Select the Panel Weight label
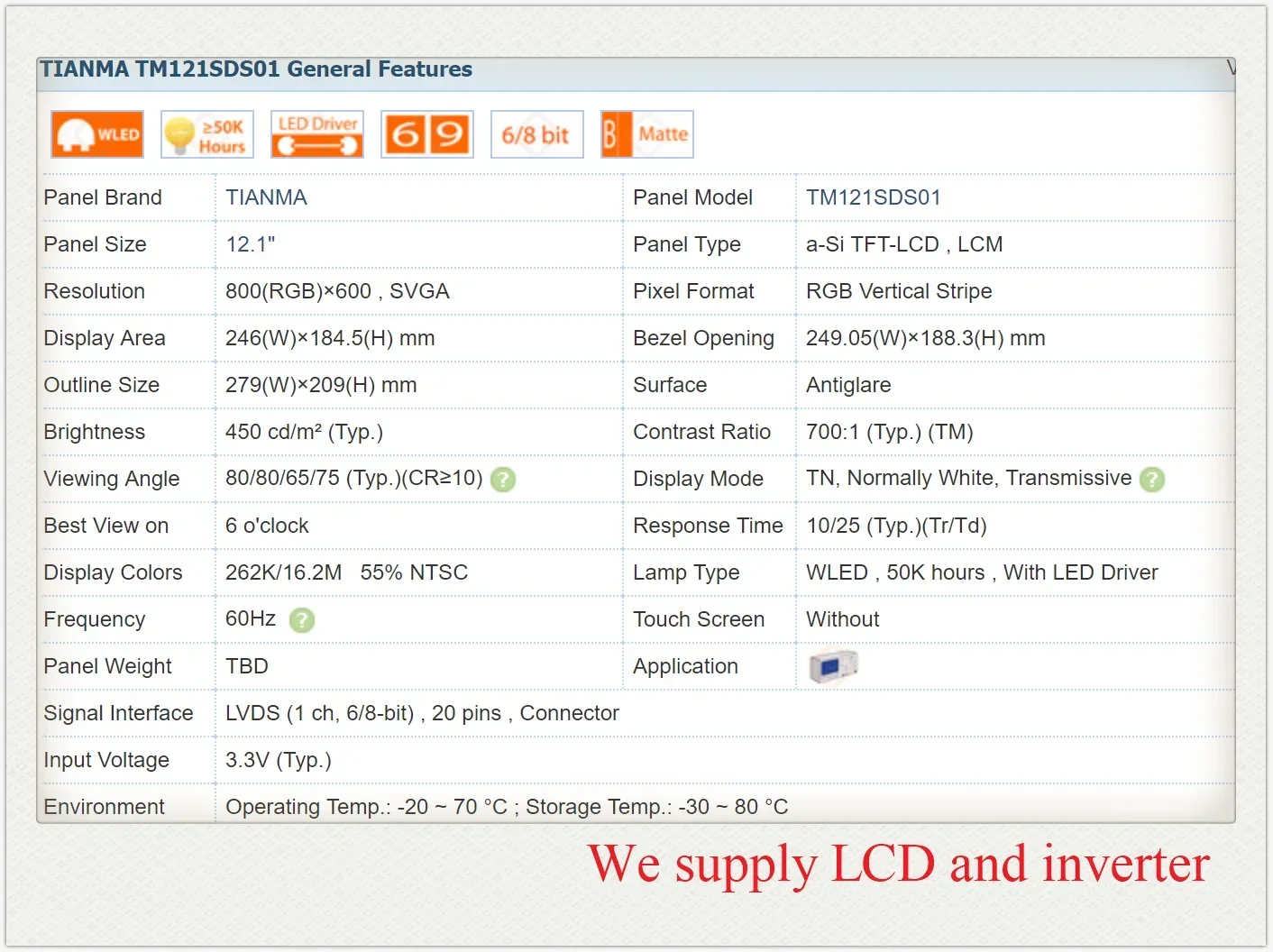Screen dimensions: 1273x952 coord(107,666)
